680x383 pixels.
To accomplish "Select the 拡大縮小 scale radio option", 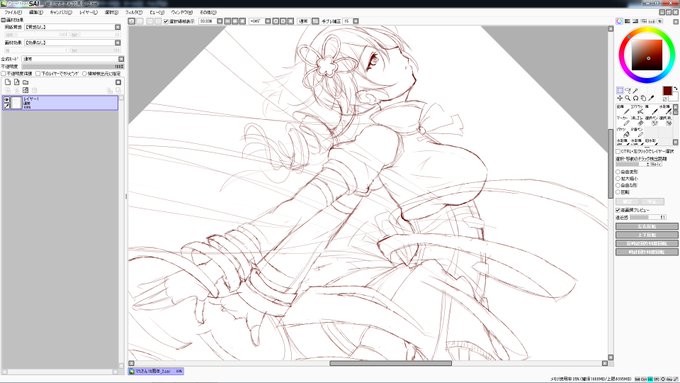I will click(x=618, y=179).
